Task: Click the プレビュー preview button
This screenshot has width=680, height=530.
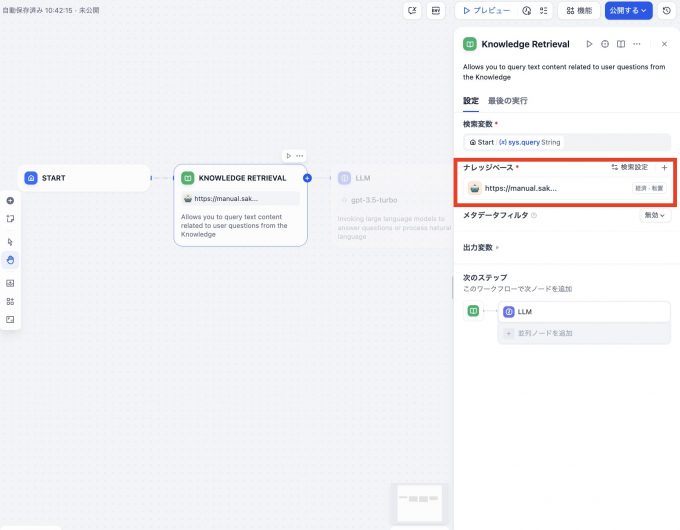Action: (x=487, y=11)
